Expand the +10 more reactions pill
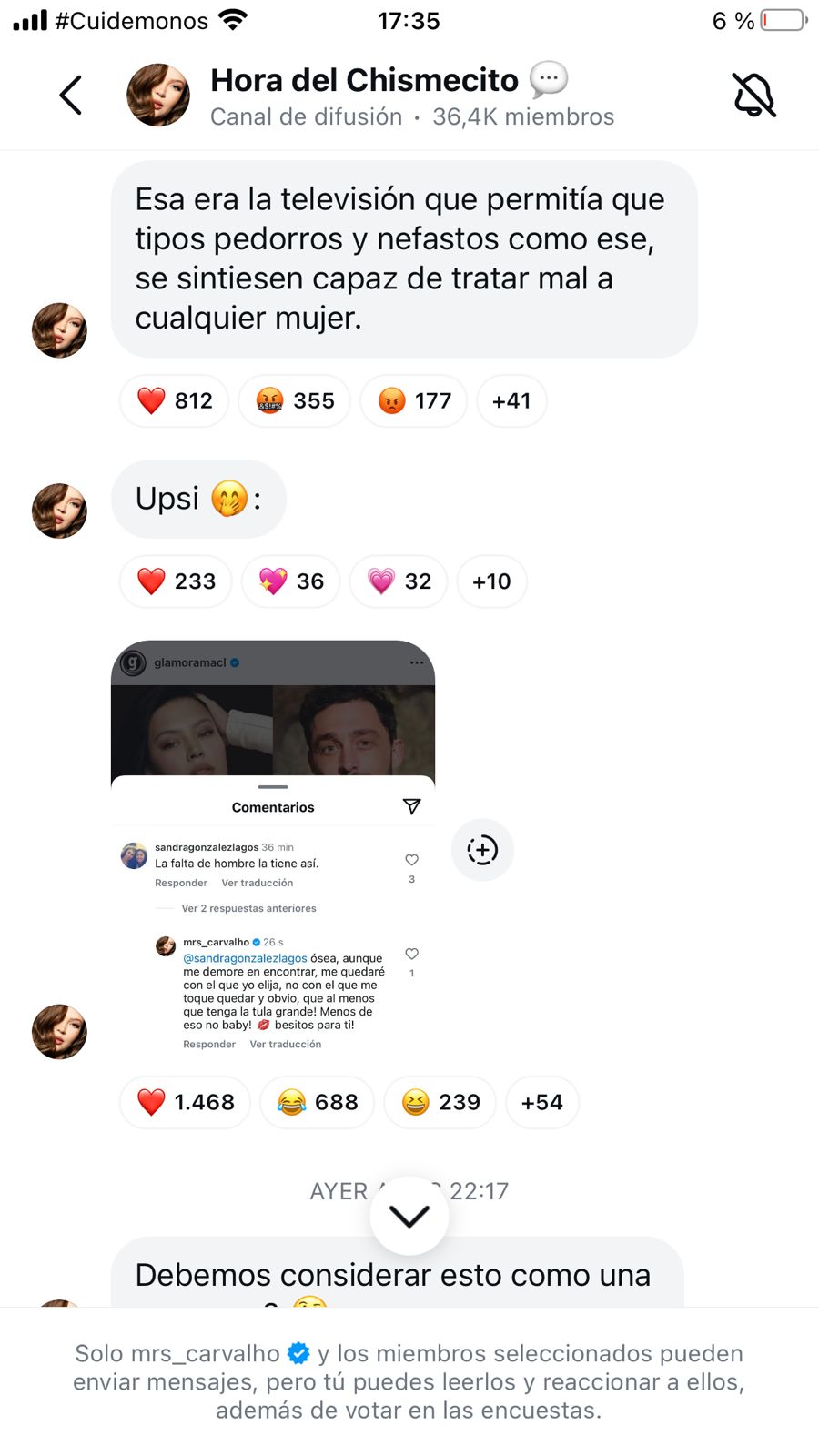The height and width of the screenshot is (1456, 819). click(491, 581)
